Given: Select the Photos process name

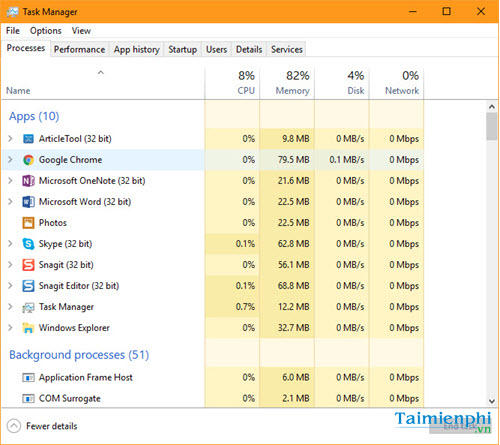Looking at the screenshot, I should pos(53,223).
